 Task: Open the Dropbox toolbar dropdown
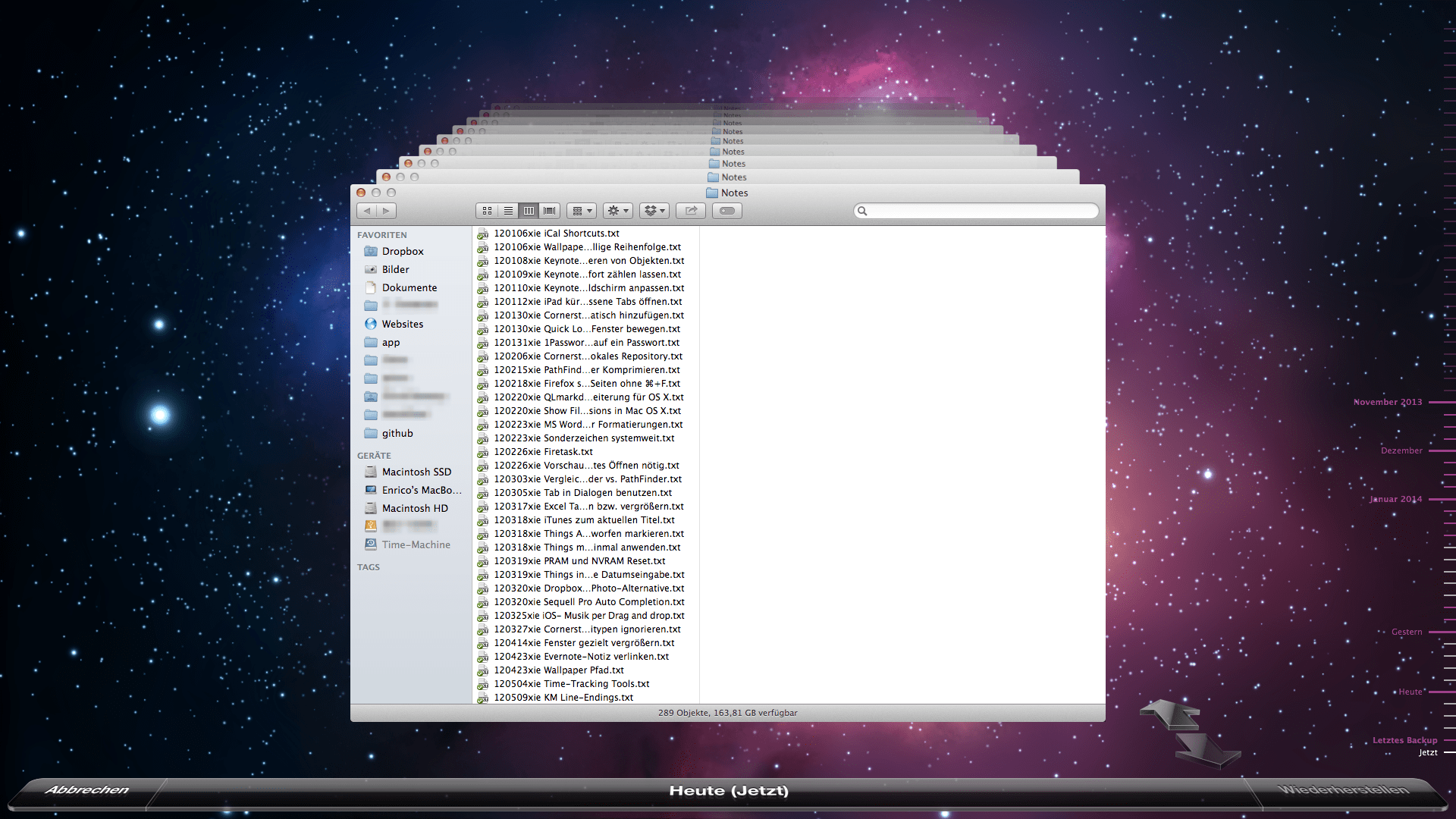[654, 211]
